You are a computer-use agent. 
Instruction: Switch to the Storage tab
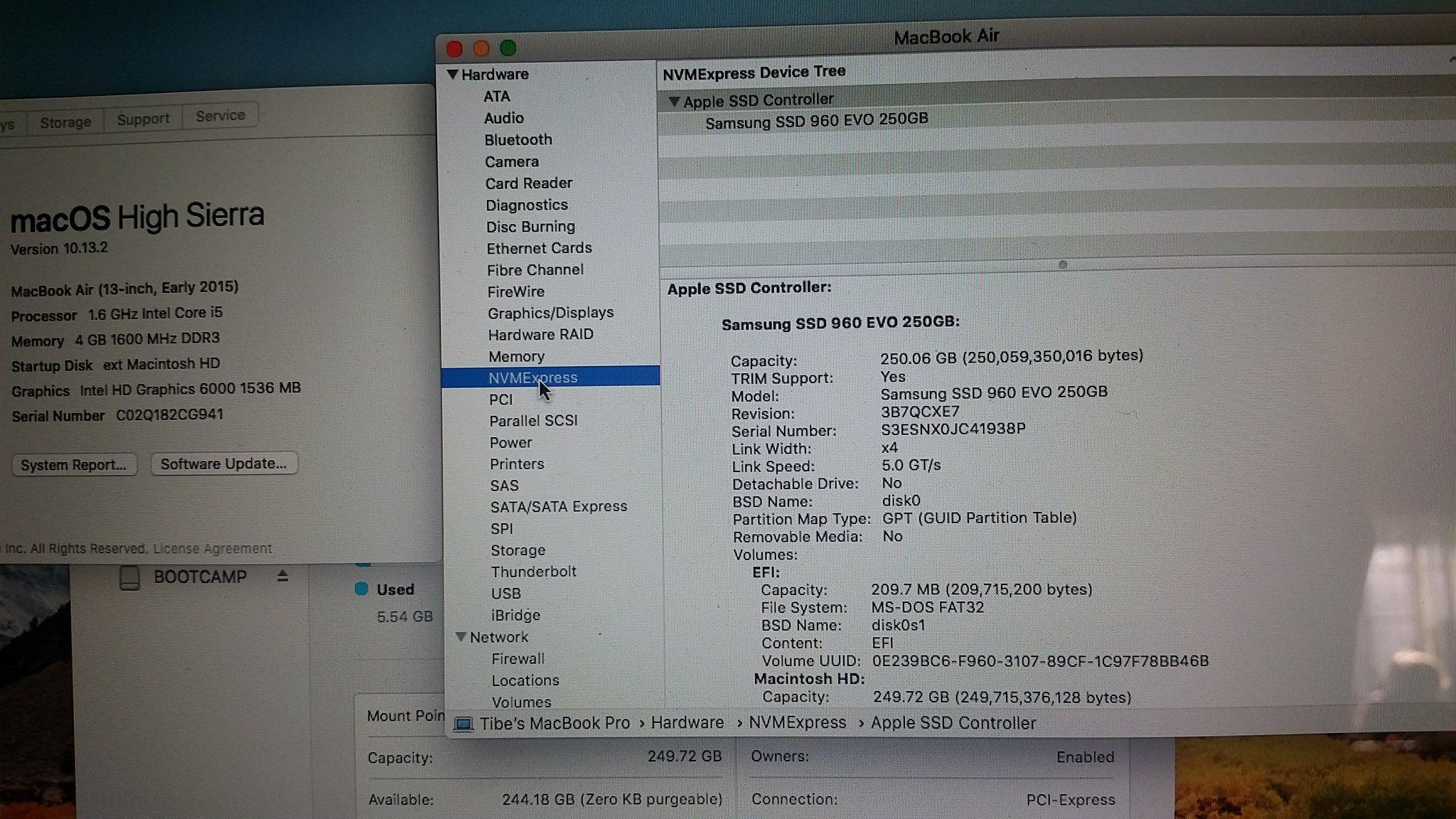pos(65,122)
